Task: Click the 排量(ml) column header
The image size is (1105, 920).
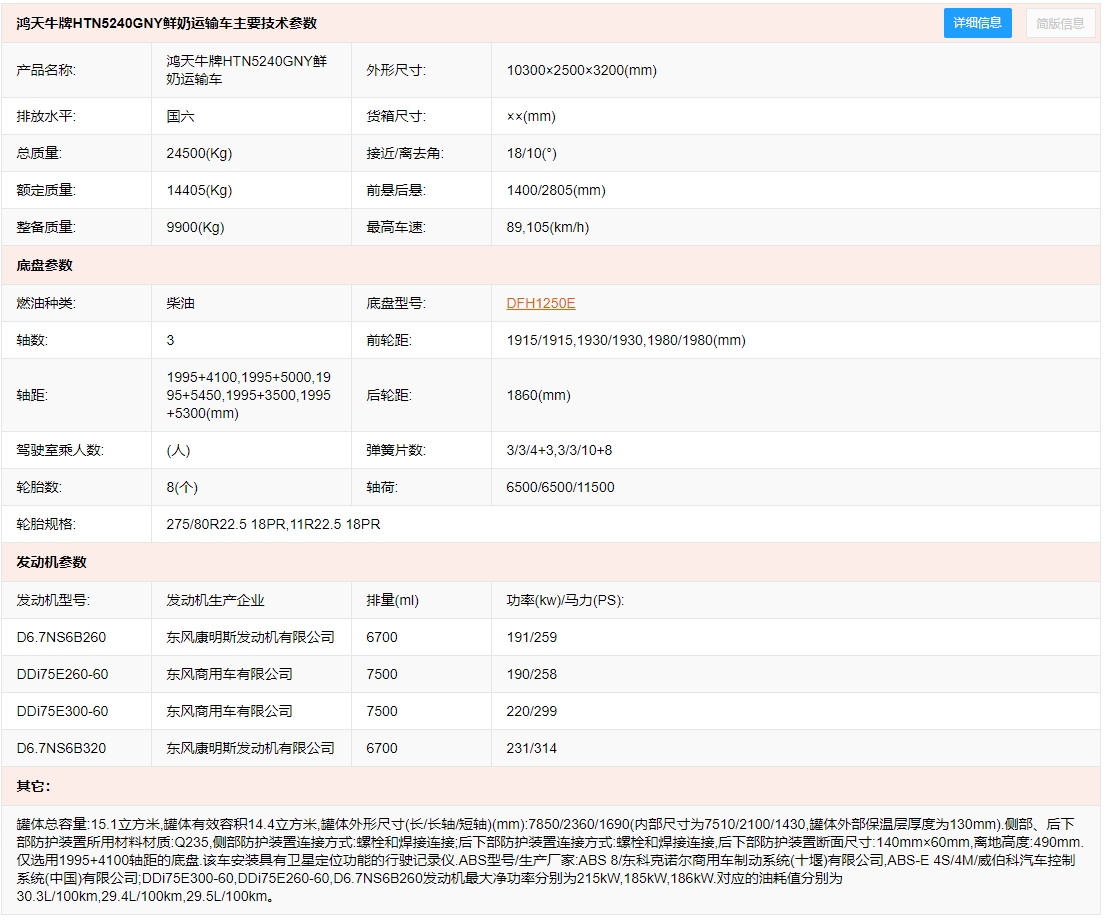Action: pos(393,600)
